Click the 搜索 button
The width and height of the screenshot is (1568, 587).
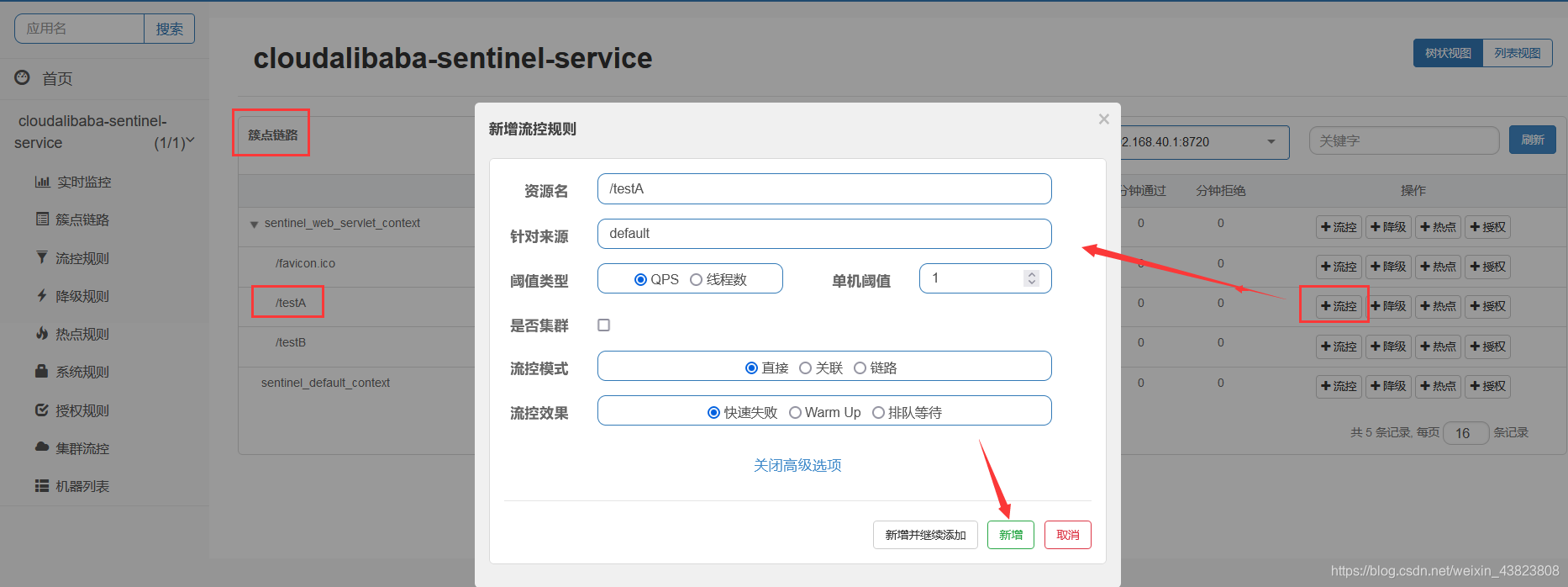[169, 29]
